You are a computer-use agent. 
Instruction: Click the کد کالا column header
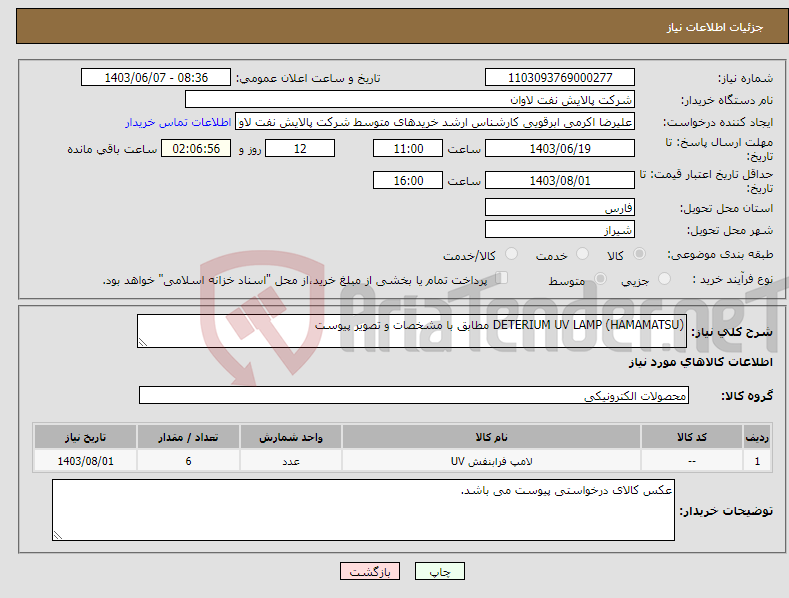692,437
